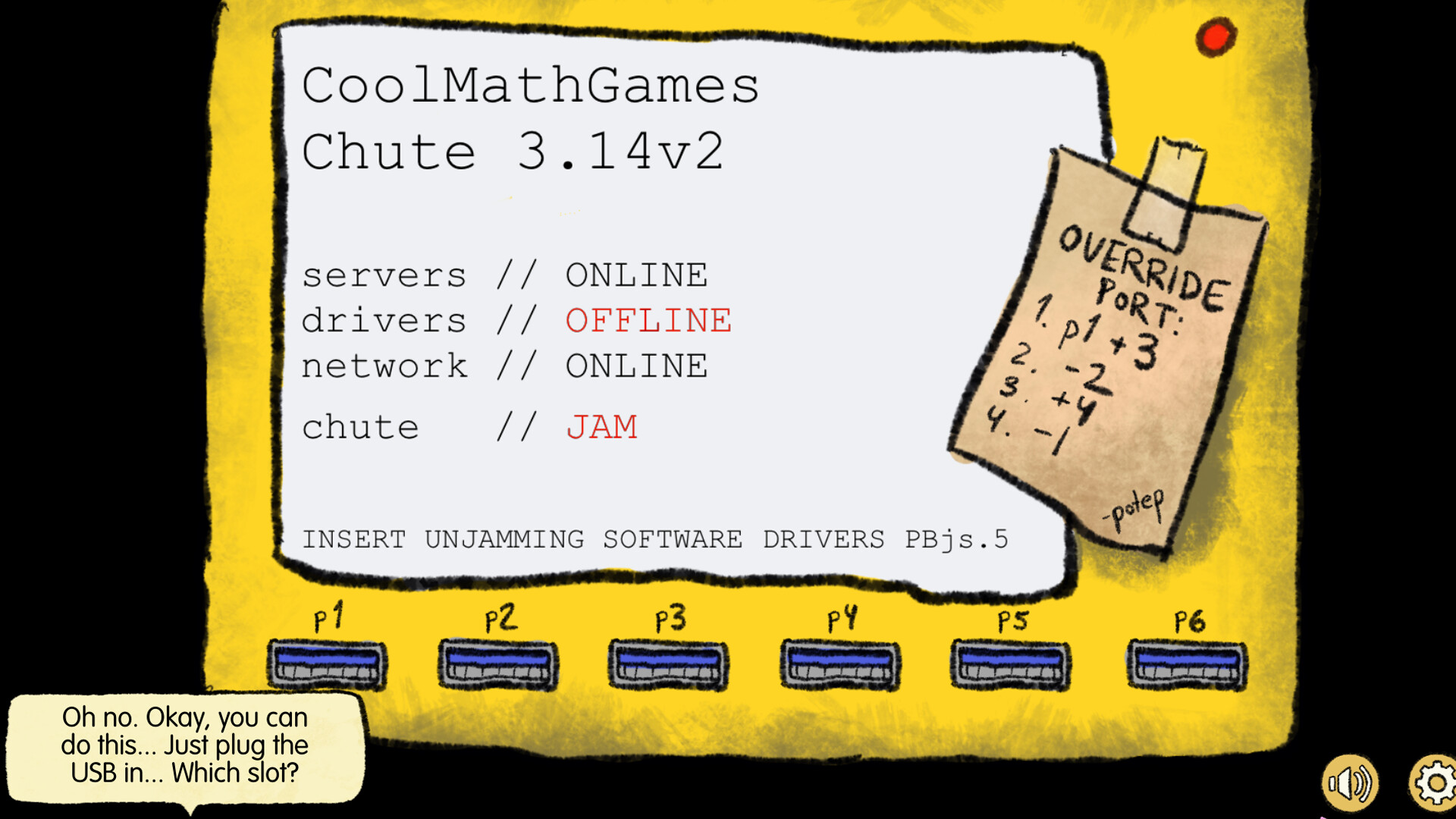Click the Chute 3.14v2 version label

tap(513, 152)
